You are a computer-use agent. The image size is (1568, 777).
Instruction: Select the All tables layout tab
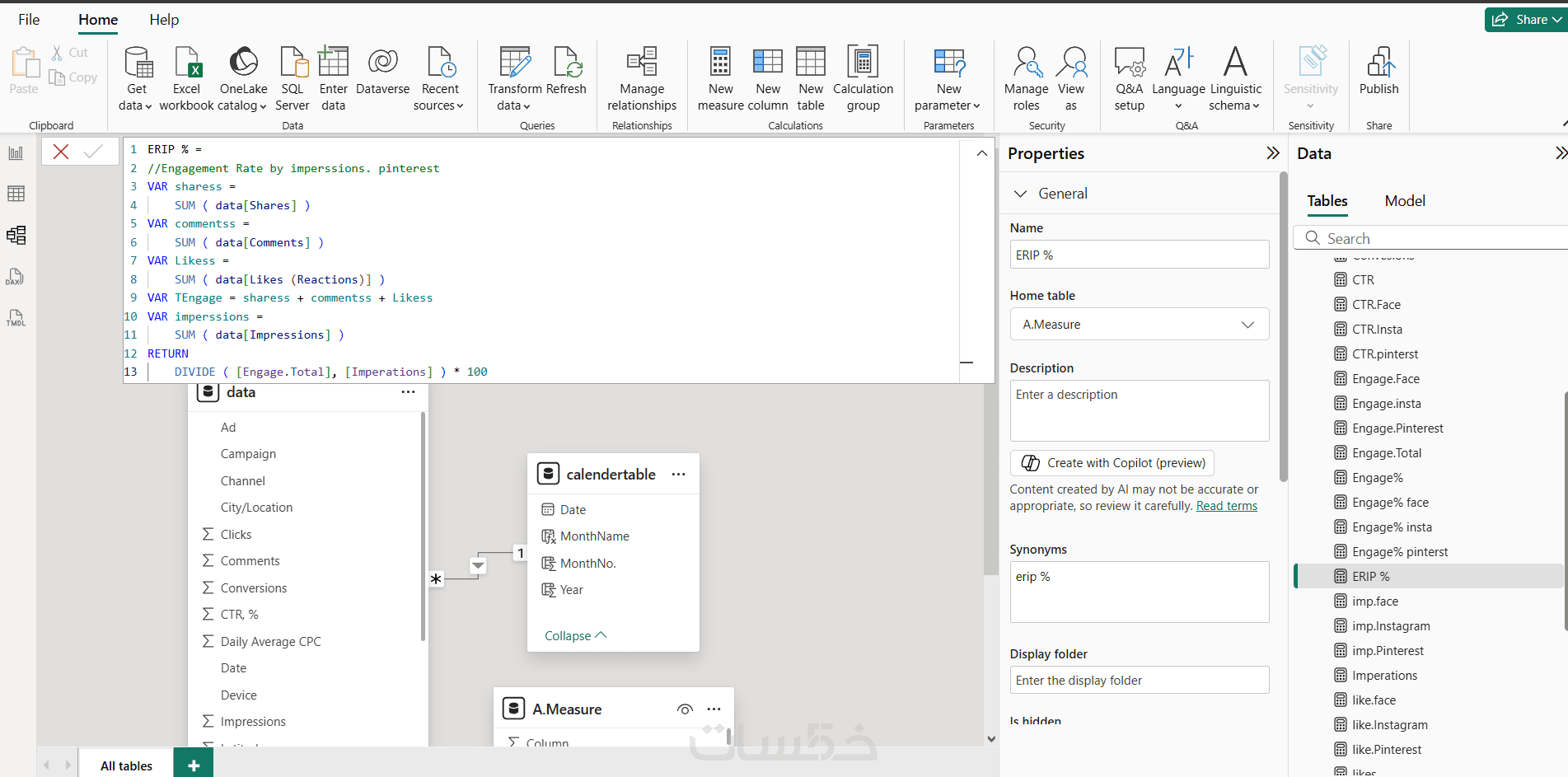pos(126,765)
